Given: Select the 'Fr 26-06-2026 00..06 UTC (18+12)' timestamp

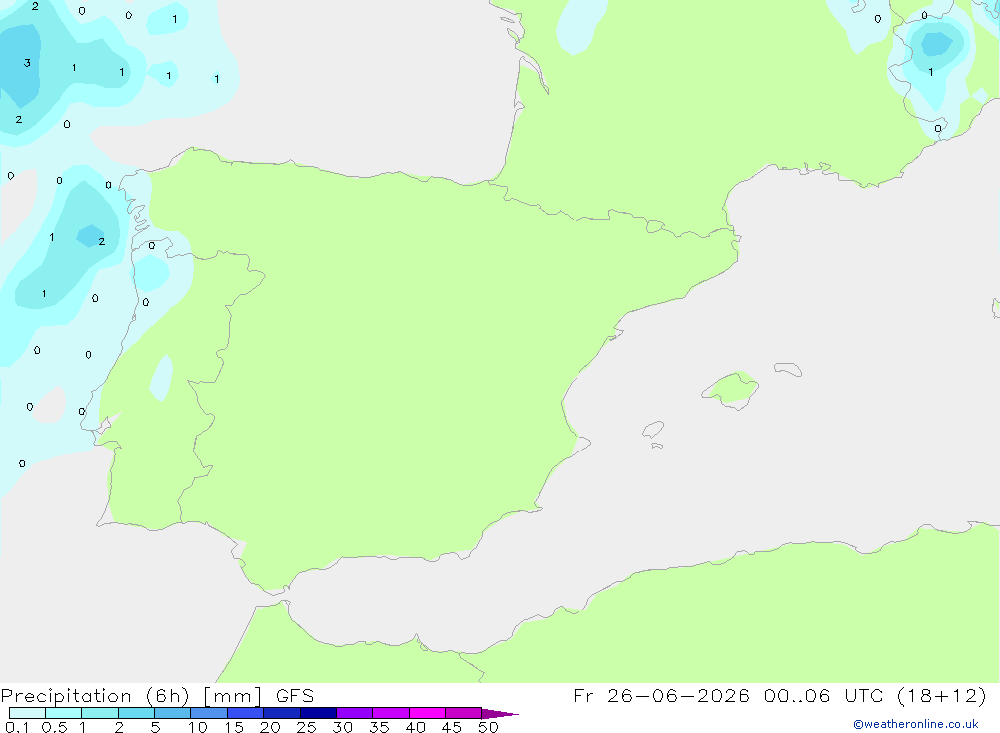Looking at the screenshot, I should tap(779, 696).
